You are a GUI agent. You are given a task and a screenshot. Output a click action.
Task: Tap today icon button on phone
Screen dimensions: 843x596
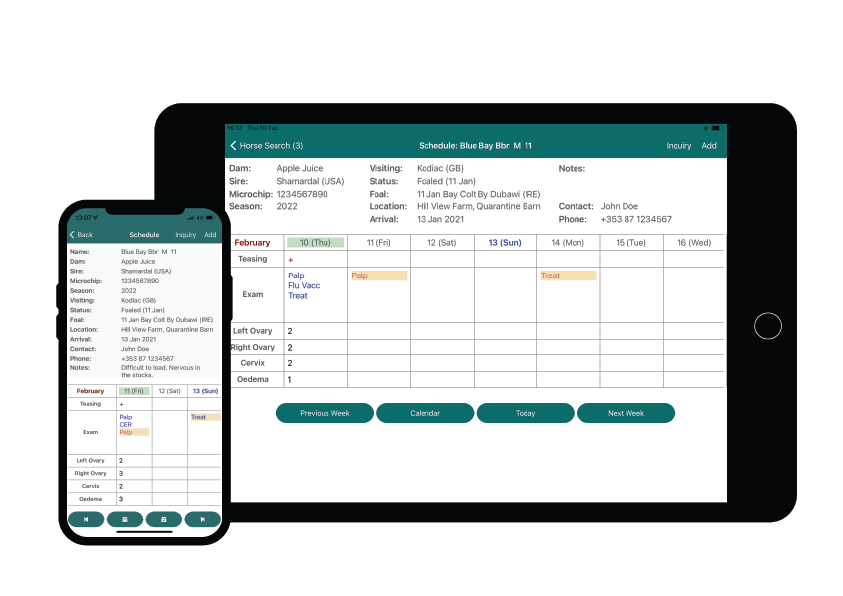(164, 519)
